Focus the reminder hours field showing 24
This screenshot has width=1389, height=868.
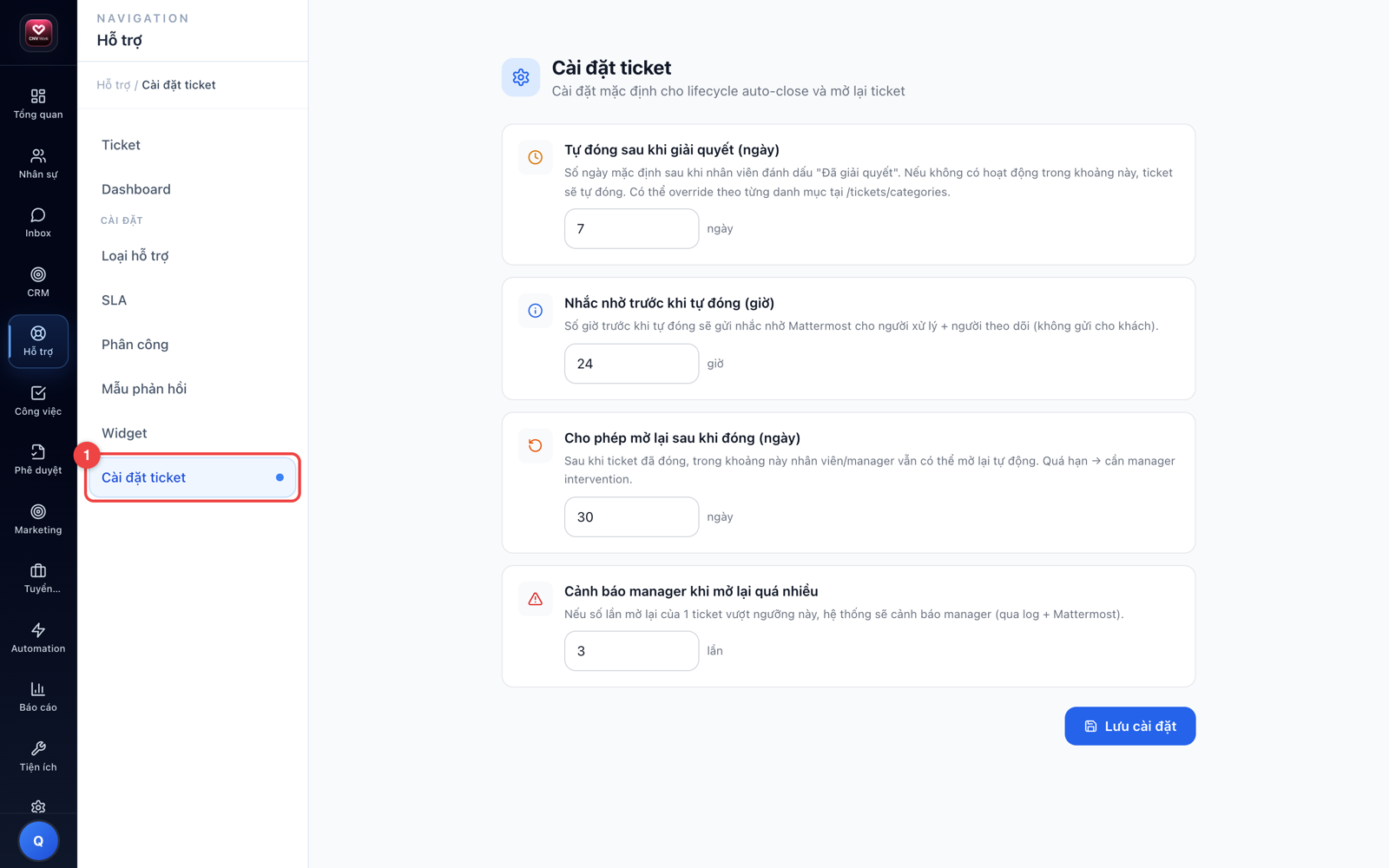coord(631,364)
